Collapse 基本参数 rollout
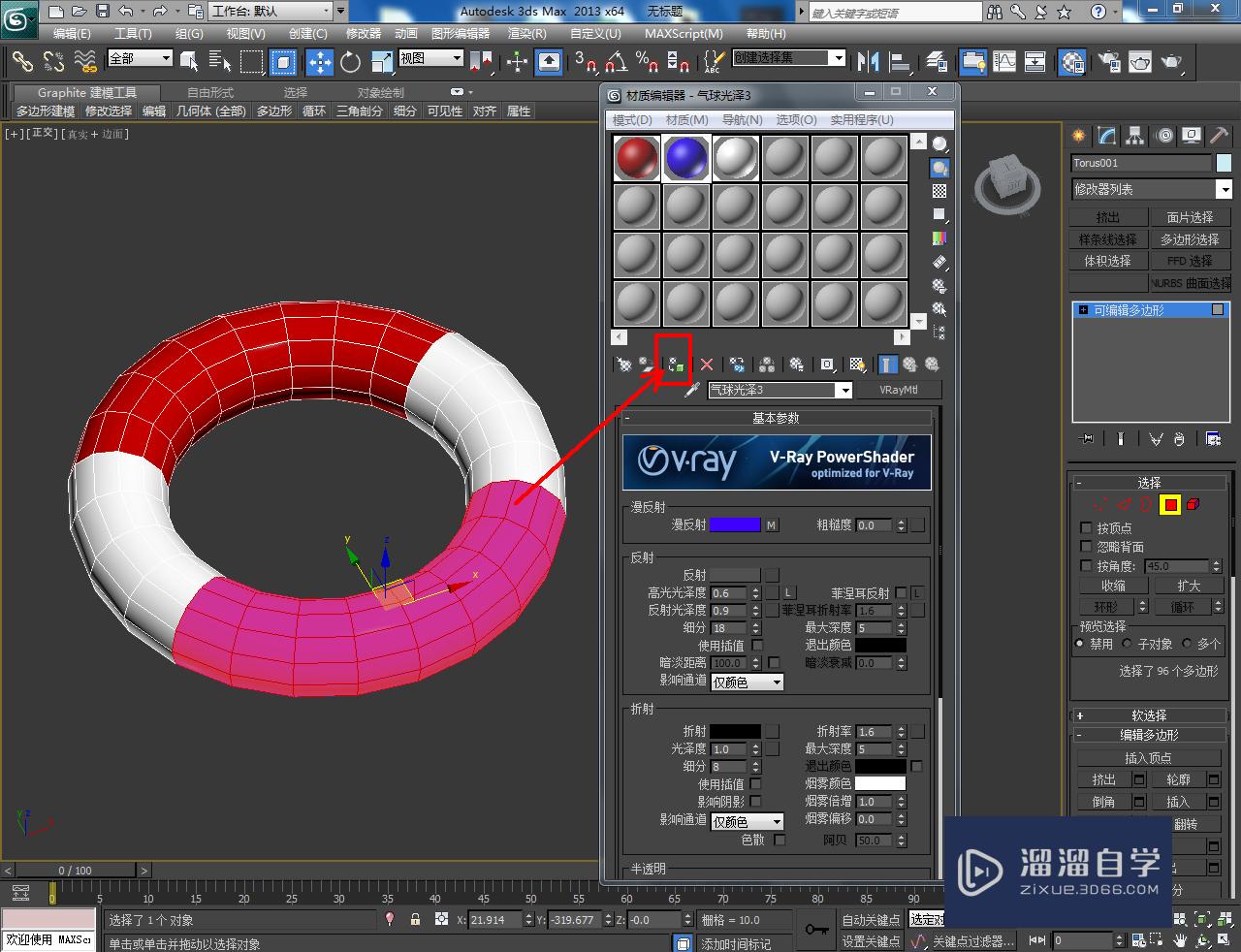This screenshot has width=1241, height=952. (777, 418)
